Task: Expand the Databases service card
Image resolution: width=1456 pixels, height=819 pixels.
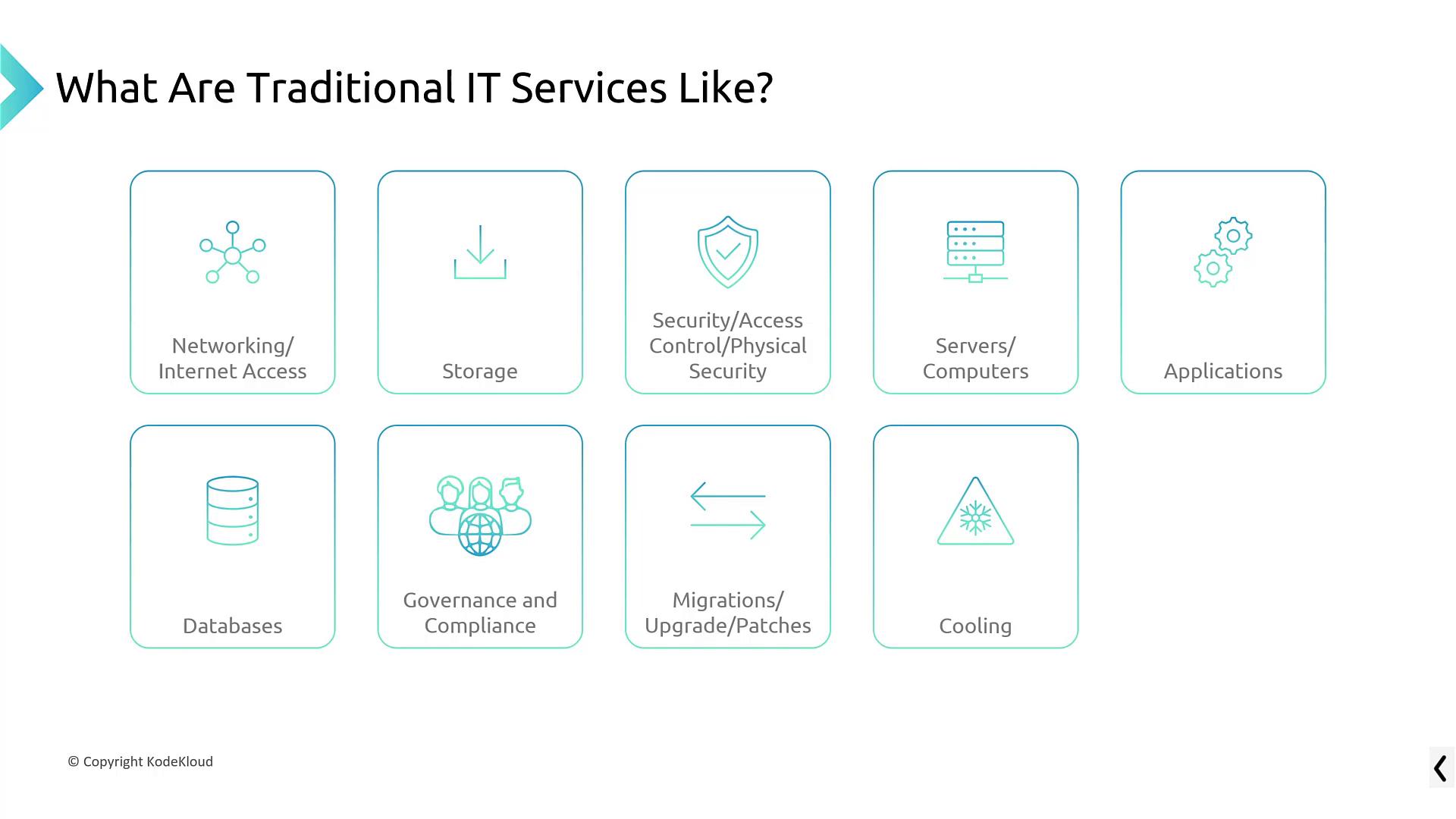Action: pyautogui.click(x=232, y=536)
